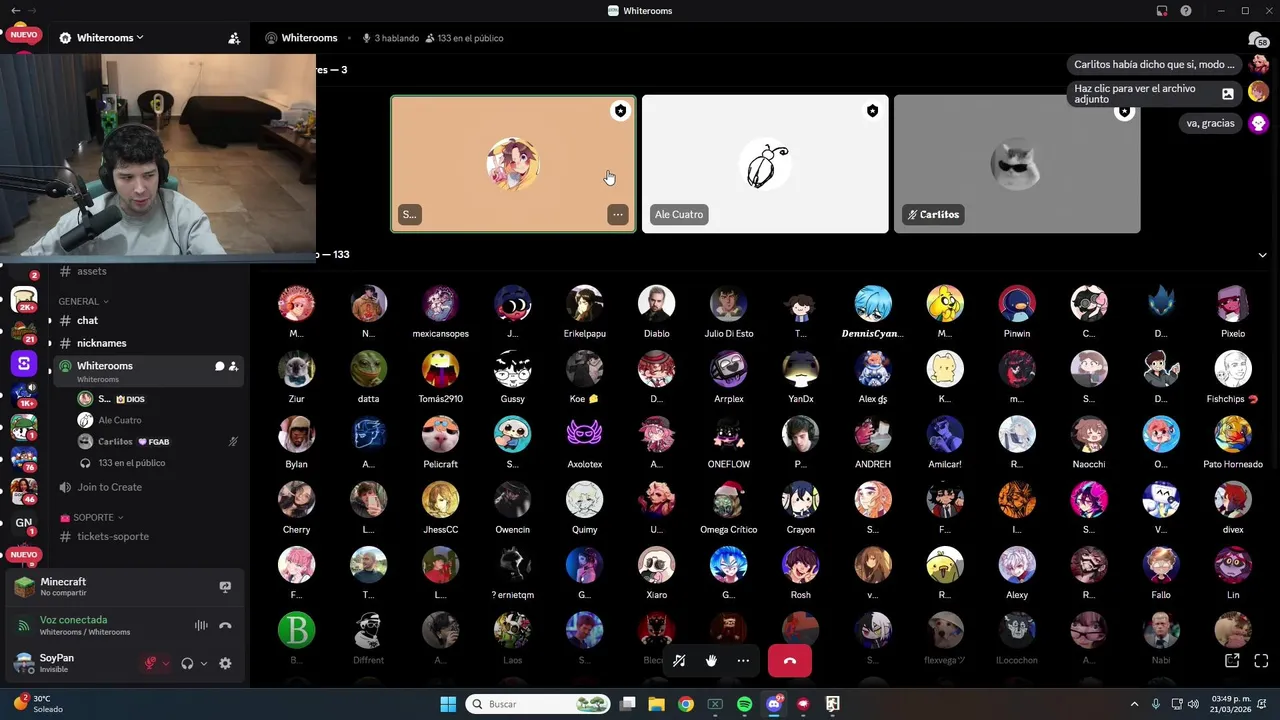Open File Explorer from the taskbar
The width and height of the screenshot is (1280, 720).
tap(656, 704)
